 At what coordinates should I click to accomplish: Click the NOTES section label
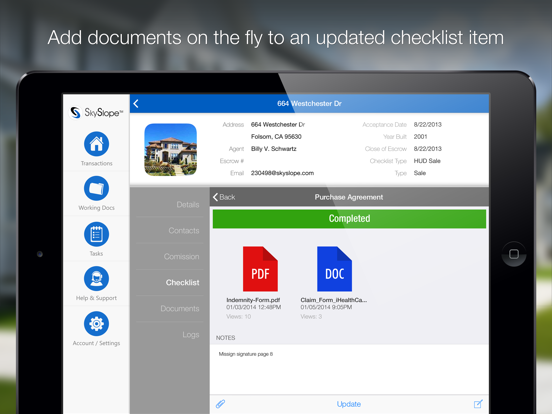point(225,338)
